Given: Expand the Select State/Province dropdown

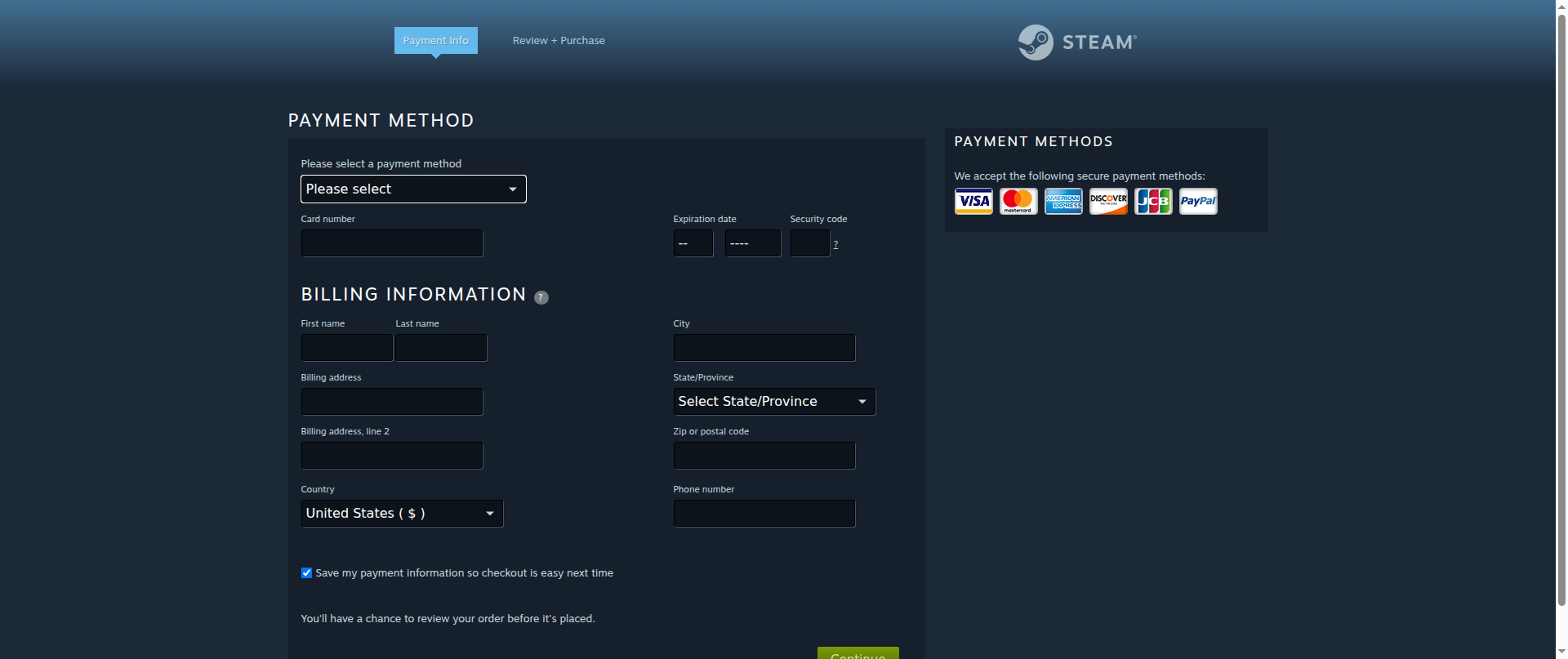Looking at the screenshot, I should (x=774, y=402).
